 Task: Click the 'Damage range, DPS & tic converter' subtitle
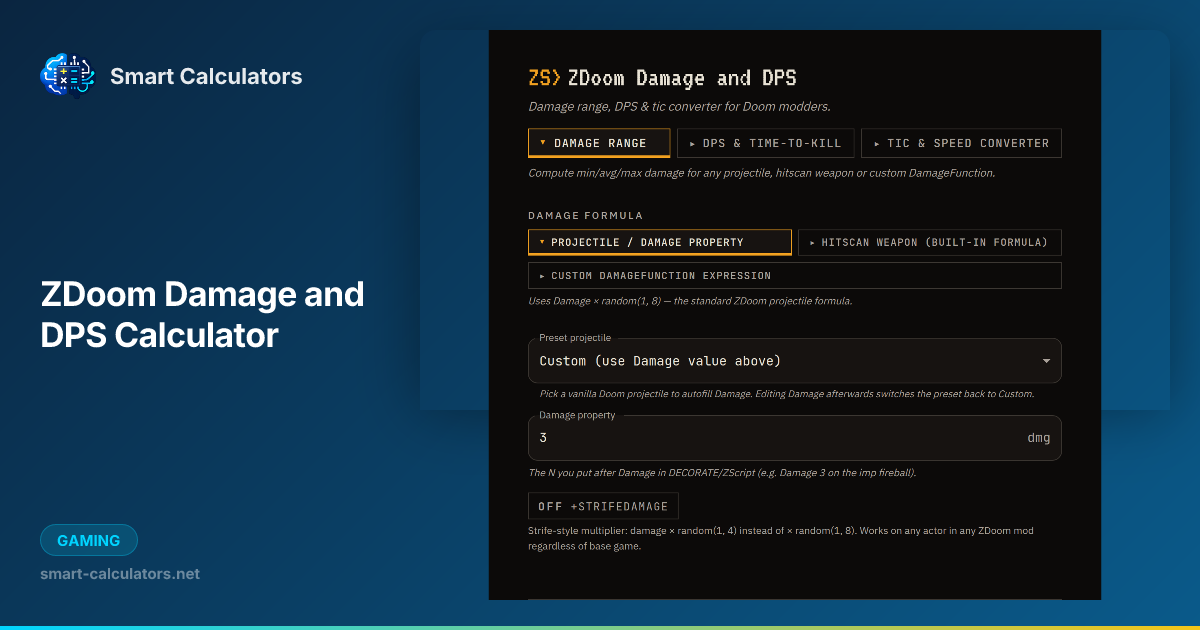pos(680,106)
